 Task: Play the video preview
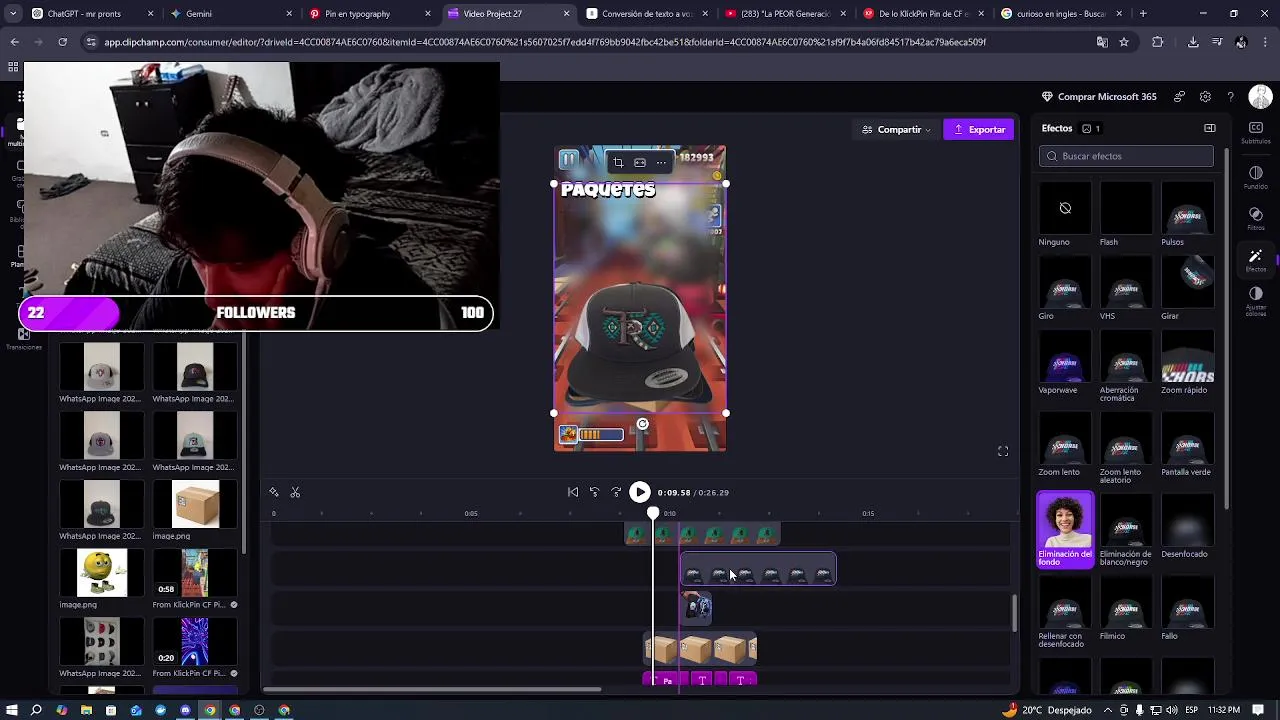(640, 492)
